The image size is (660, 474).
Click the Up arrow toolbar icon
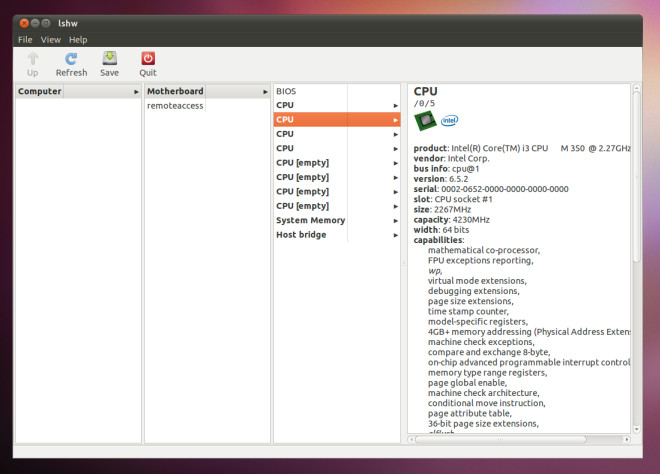(33, 59)
